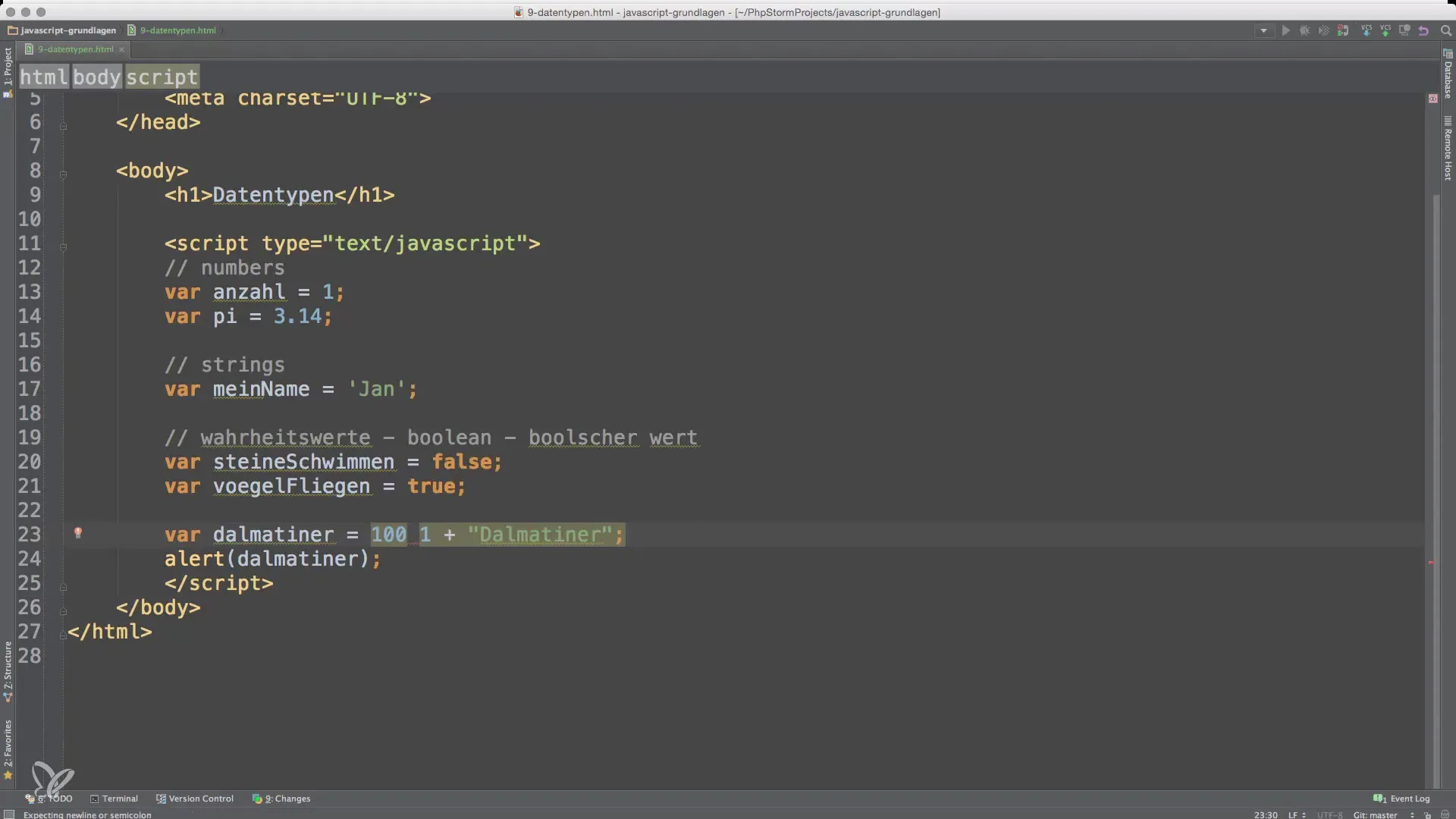Screen dimensions: 1456x819
Task: Click the closing body fold marker on line 26
Action: pyautogui.click(x=63, y=611)
